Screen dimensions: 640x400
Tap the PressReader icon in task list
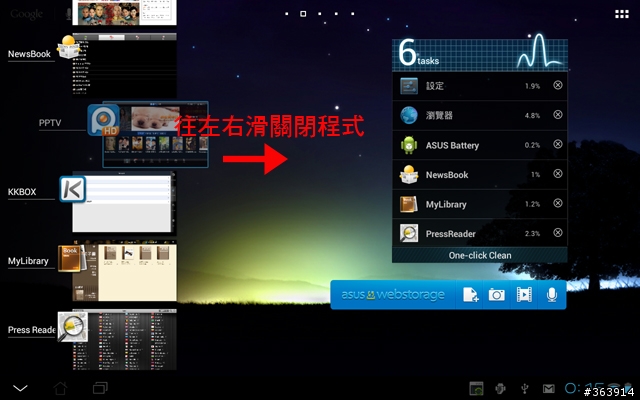click(x=409, y=233)
